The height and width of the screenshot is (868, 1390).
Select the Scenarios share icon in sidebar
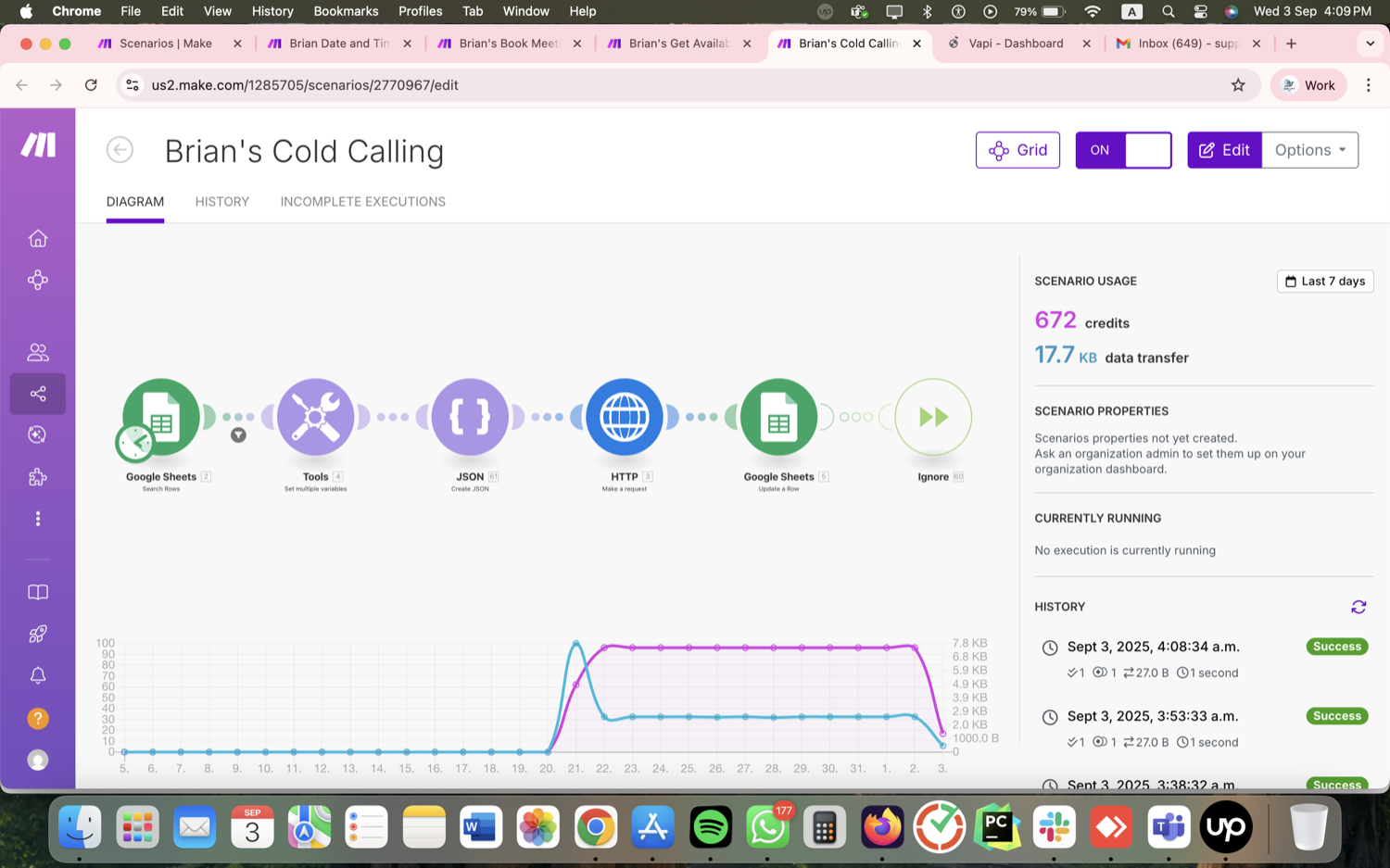38,394
